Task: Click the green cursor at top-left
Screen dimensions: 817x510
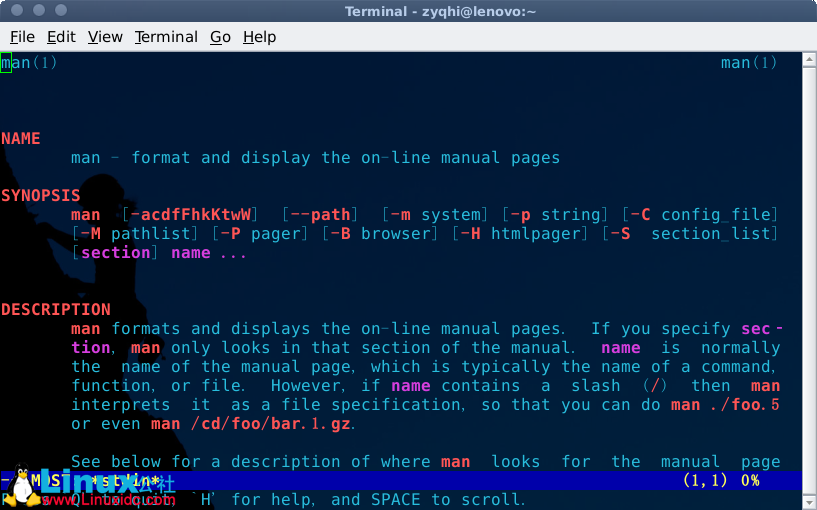Action: click(6, 63)
